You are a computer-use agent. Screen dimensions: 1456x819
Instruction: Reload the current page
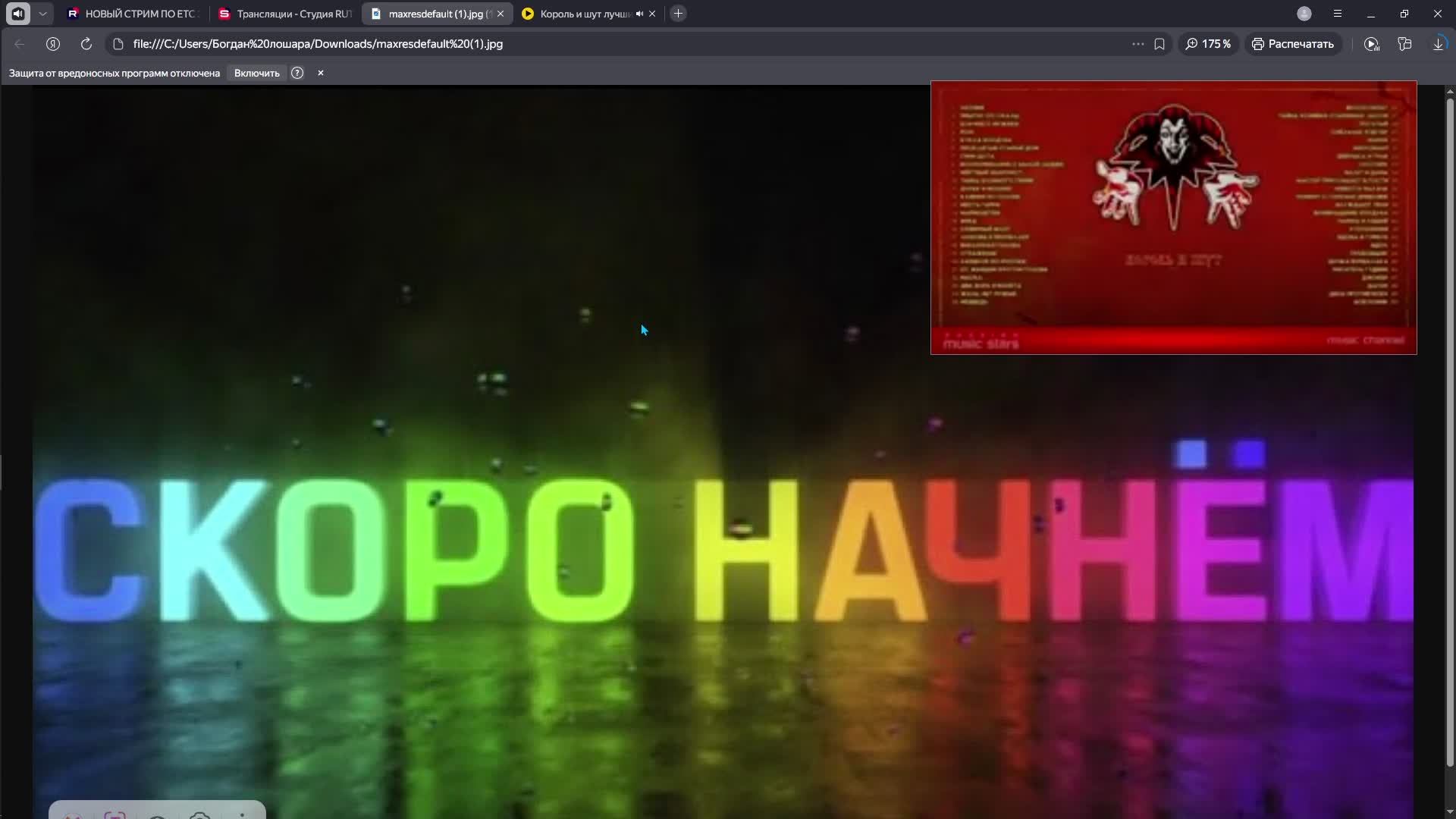(x=86, y=44)
